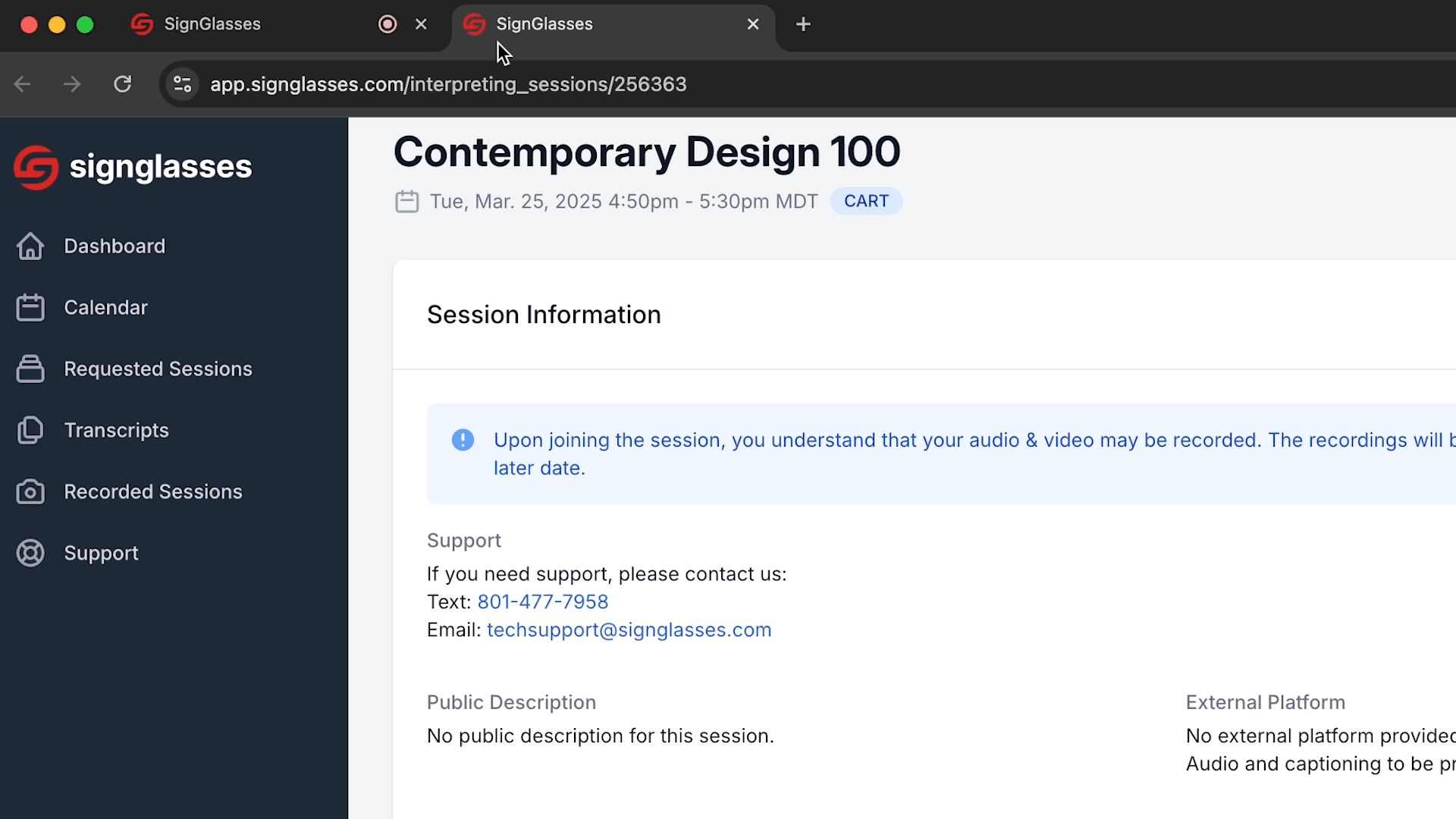Click the browser forward arrow
This screenshot has height=819, width=1456.
pos(72,84)
